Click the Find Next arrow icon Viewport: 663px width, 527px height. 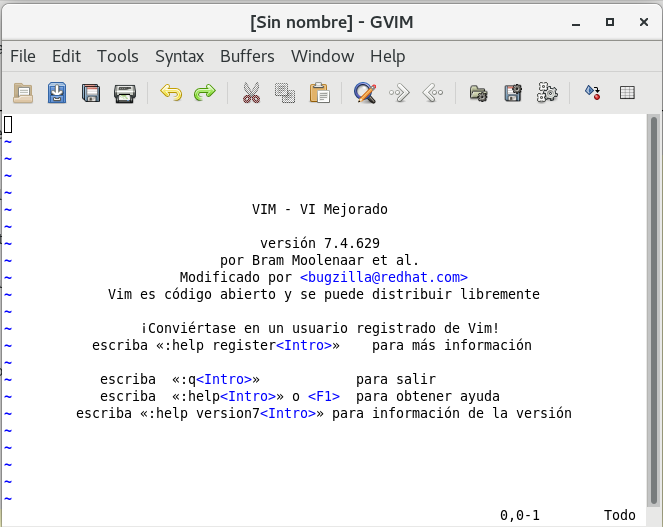click(399, 94)
